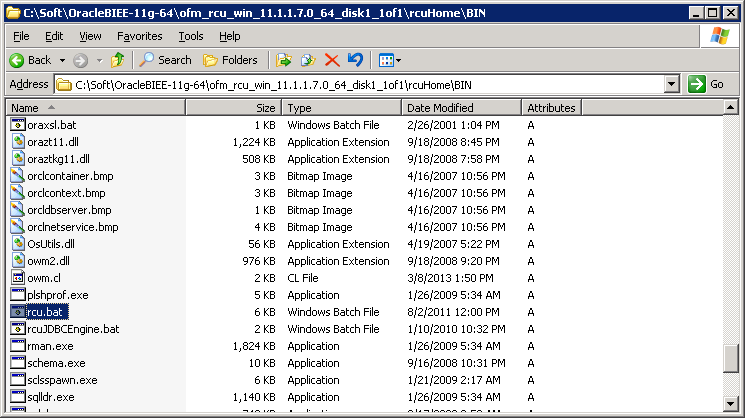Select the orclnetservice.bmp file icon
This screenshot has width=745, height=418.
[18, 227]
